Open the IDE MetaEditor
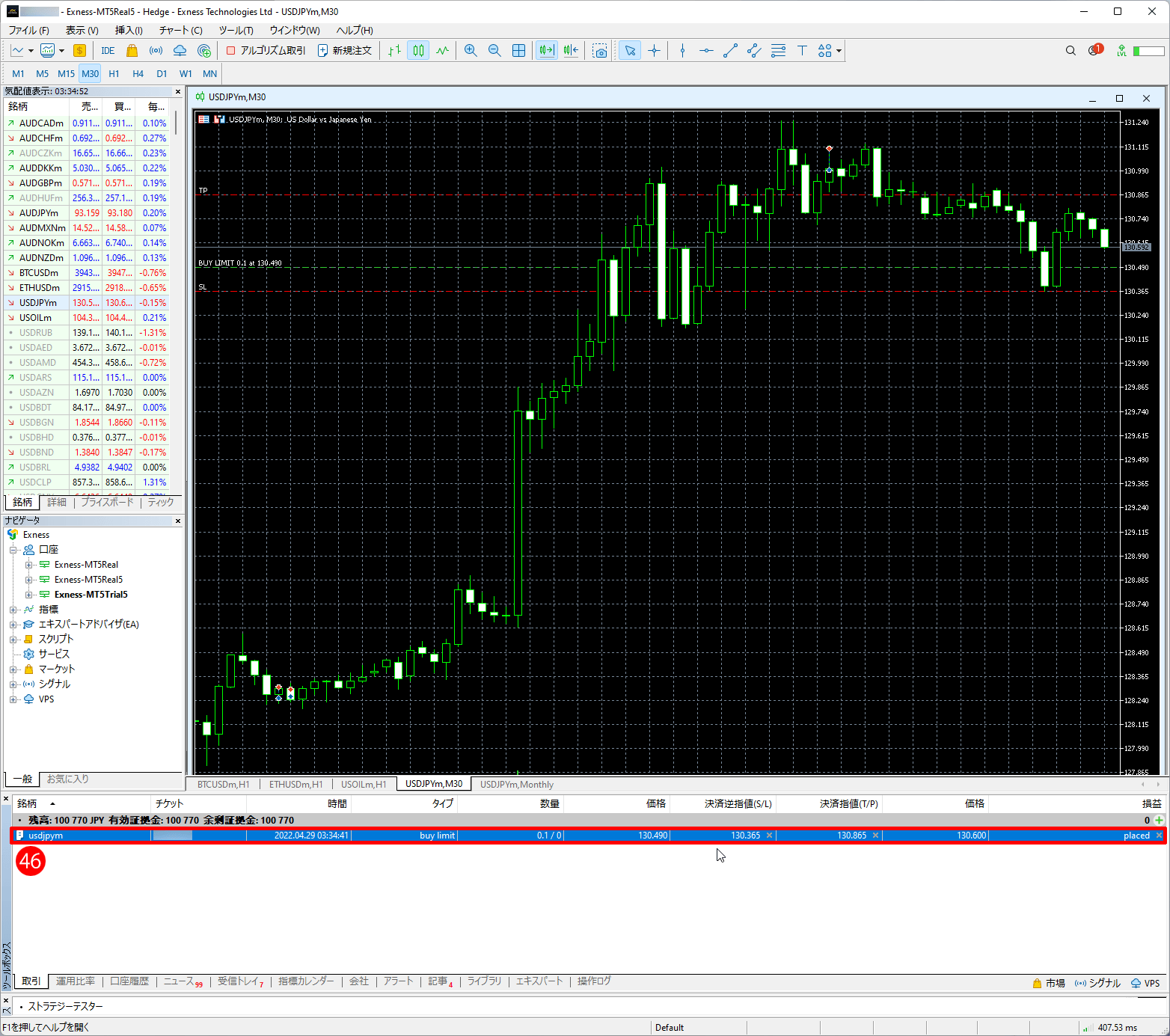1170x1036 pixels. (108, 50)
